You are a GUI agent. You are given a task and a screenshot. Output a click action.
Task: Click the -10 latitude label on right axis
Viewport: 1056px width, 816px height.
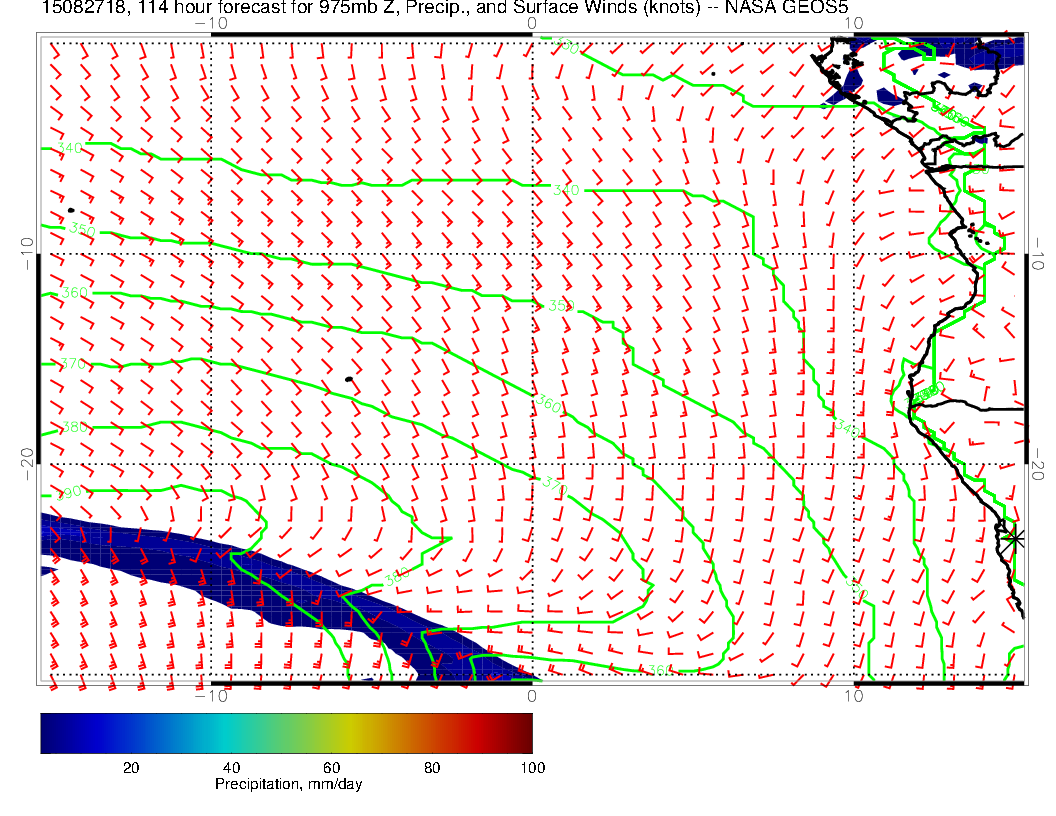(x=1040, y=247)
